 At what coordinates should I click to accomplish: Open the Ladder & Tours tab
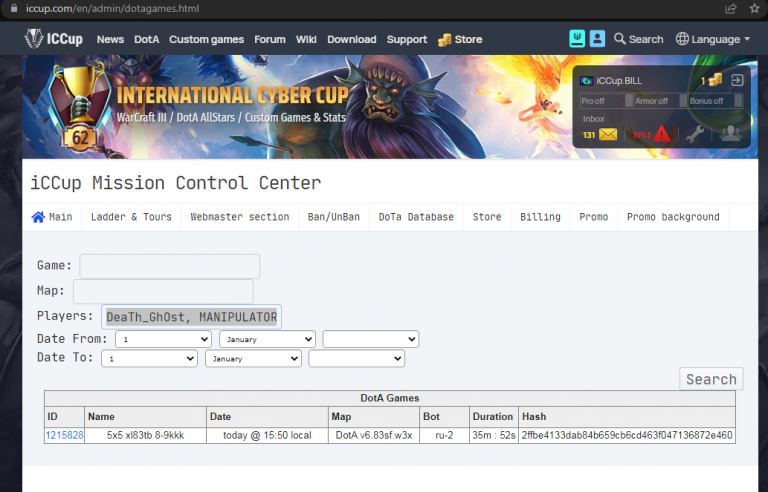pos(131,217)
